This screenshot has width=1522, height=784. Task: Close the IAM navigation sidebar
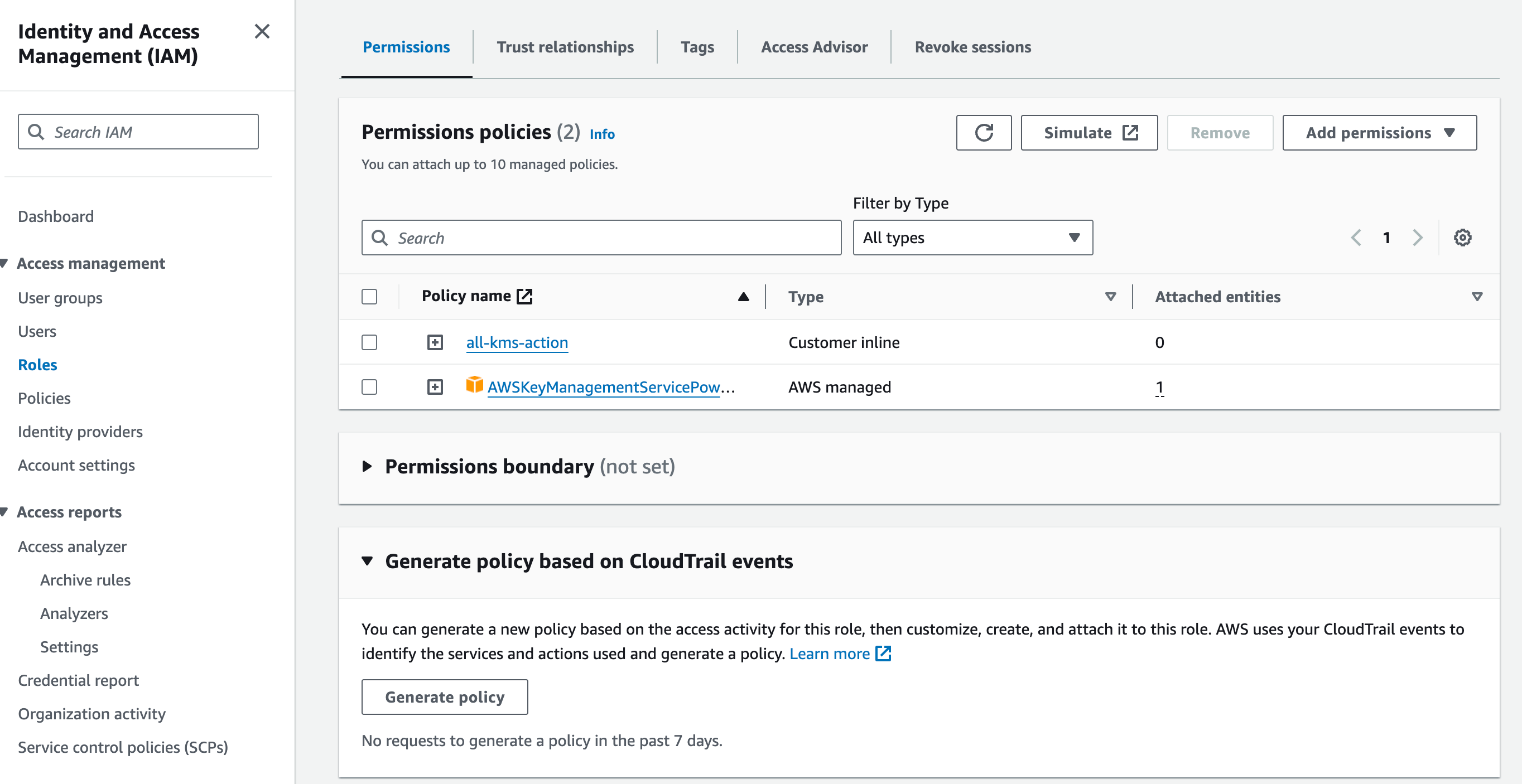pos(262,31)
